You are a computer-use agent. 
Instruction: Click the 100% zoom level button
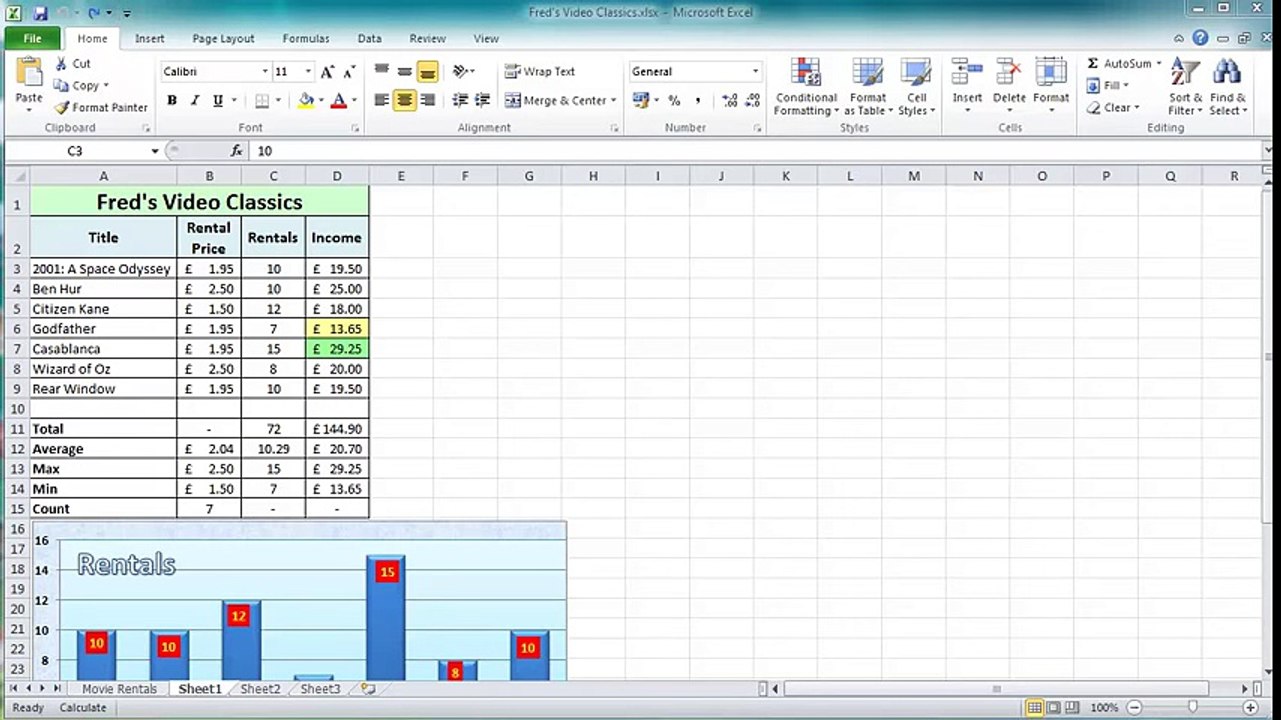point(1104,708)
